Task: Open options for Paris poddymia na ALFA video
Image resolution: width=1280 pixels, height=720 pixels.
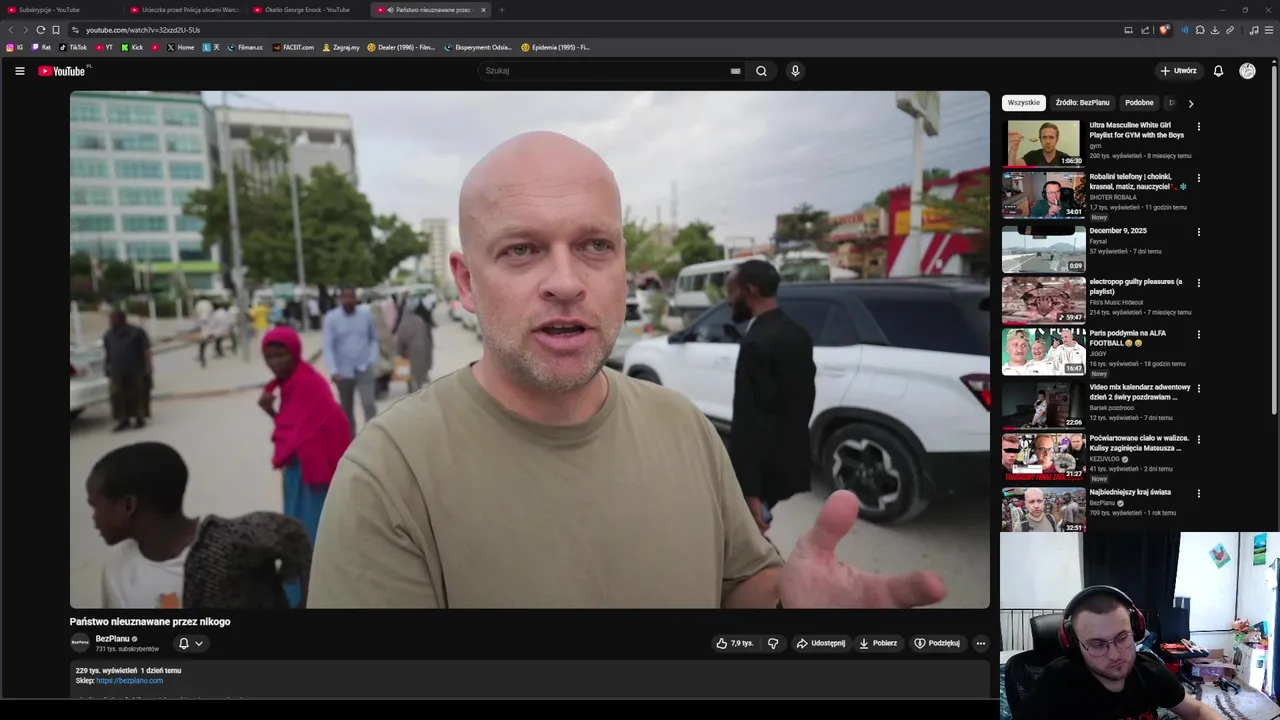Action: click(x=1199, y=335)
